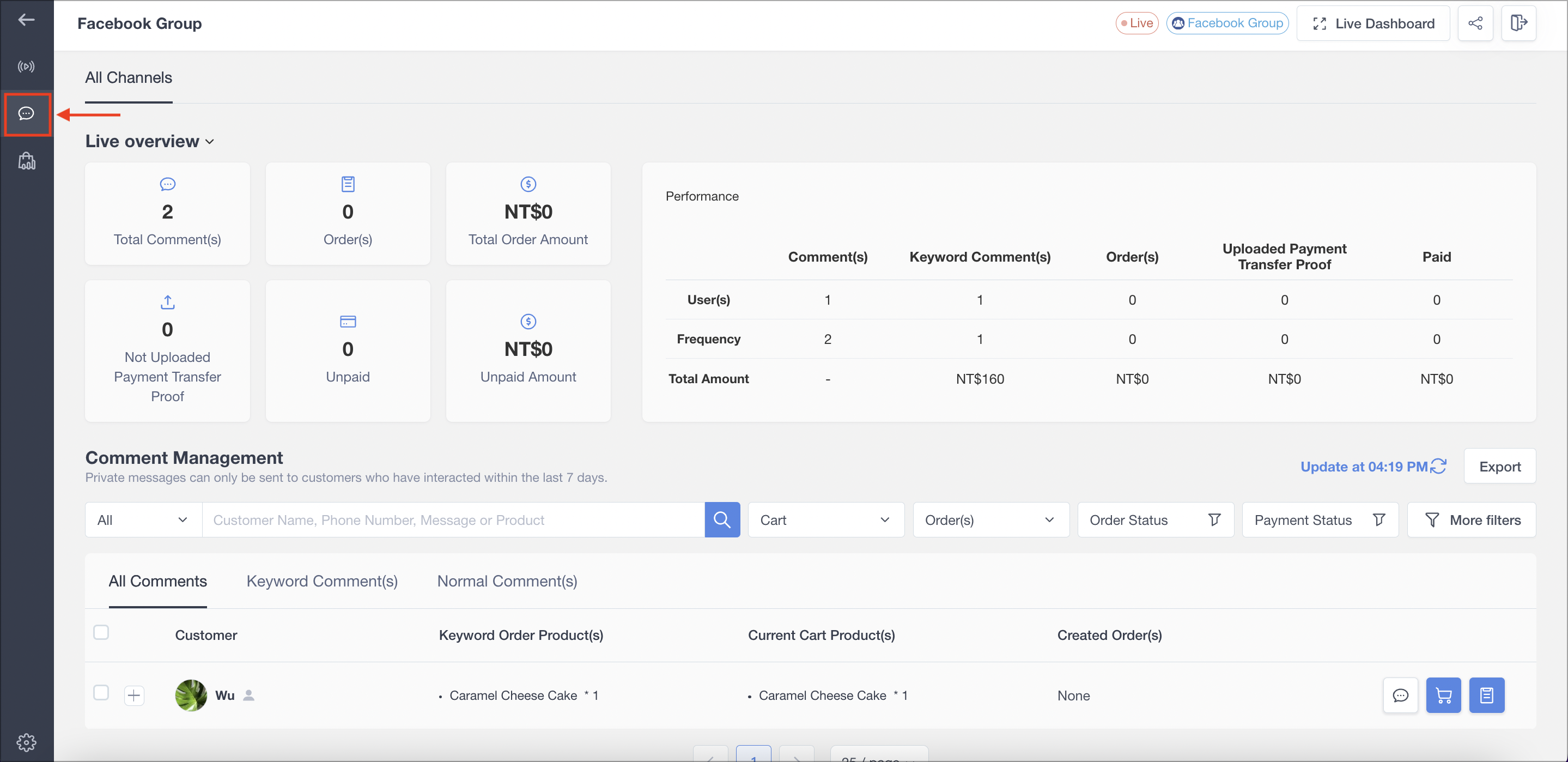The height and width of the screenshot is (762, 1568).
Task: Open the settings gear icon
Action: (x=26, y=742)
